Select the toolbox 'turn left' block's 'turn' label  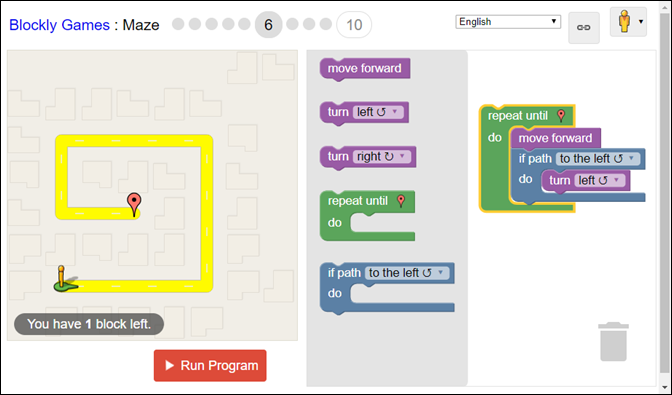coord(338,112)
